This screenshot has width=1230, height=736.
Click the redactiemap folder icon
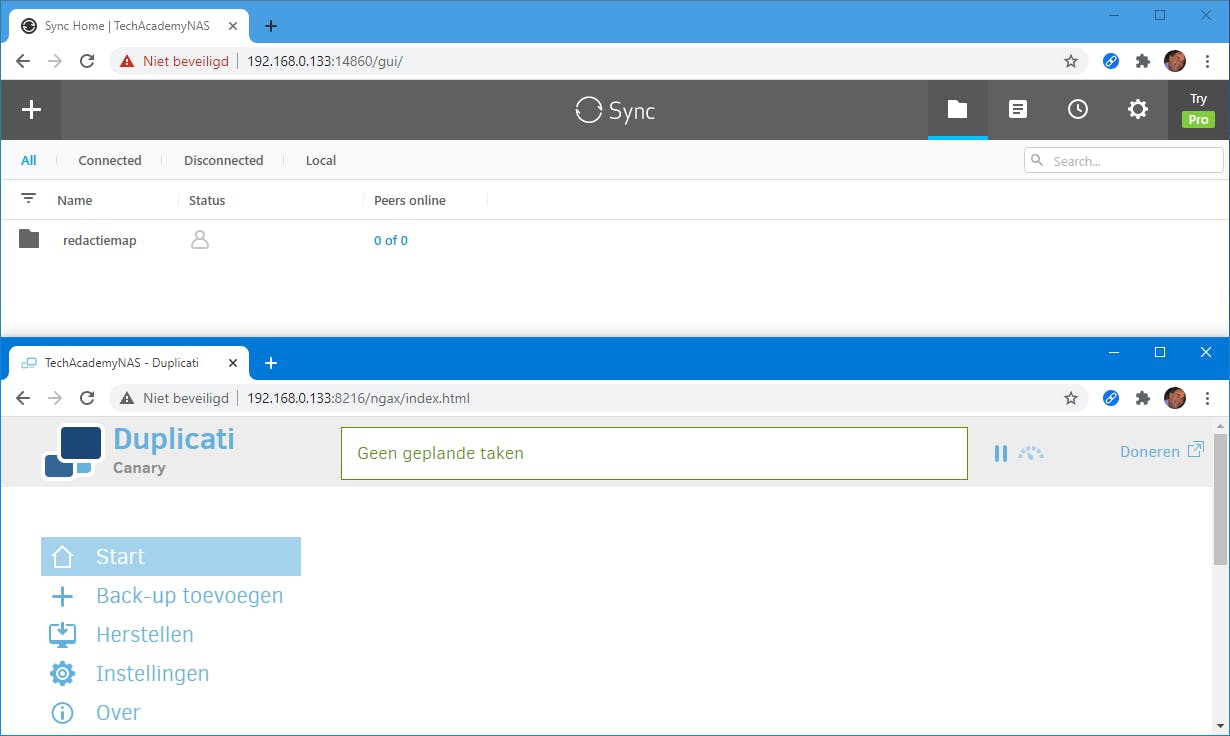[29, 239]
